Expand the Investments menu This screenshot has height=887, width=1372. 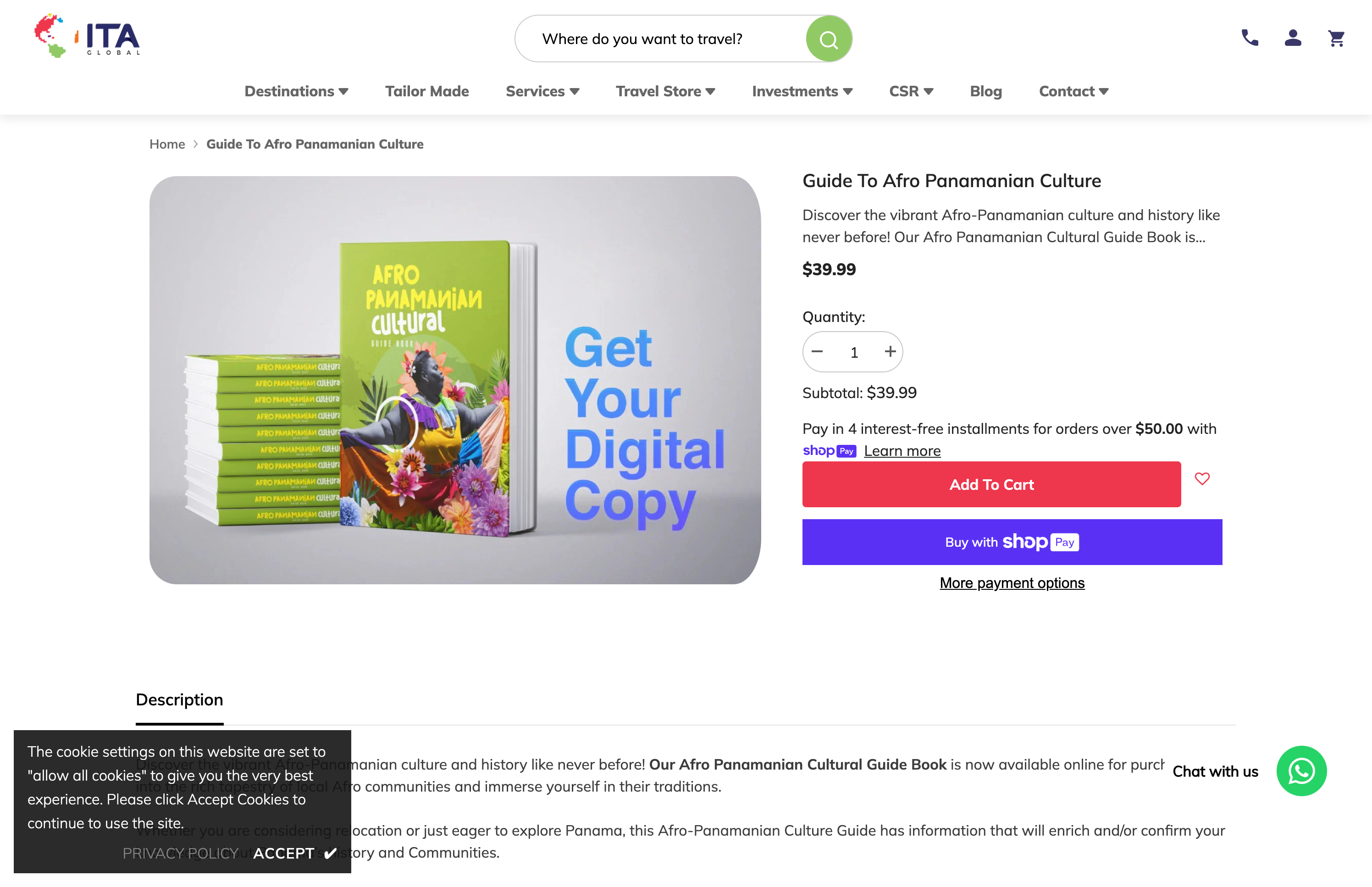coord(802,91)
